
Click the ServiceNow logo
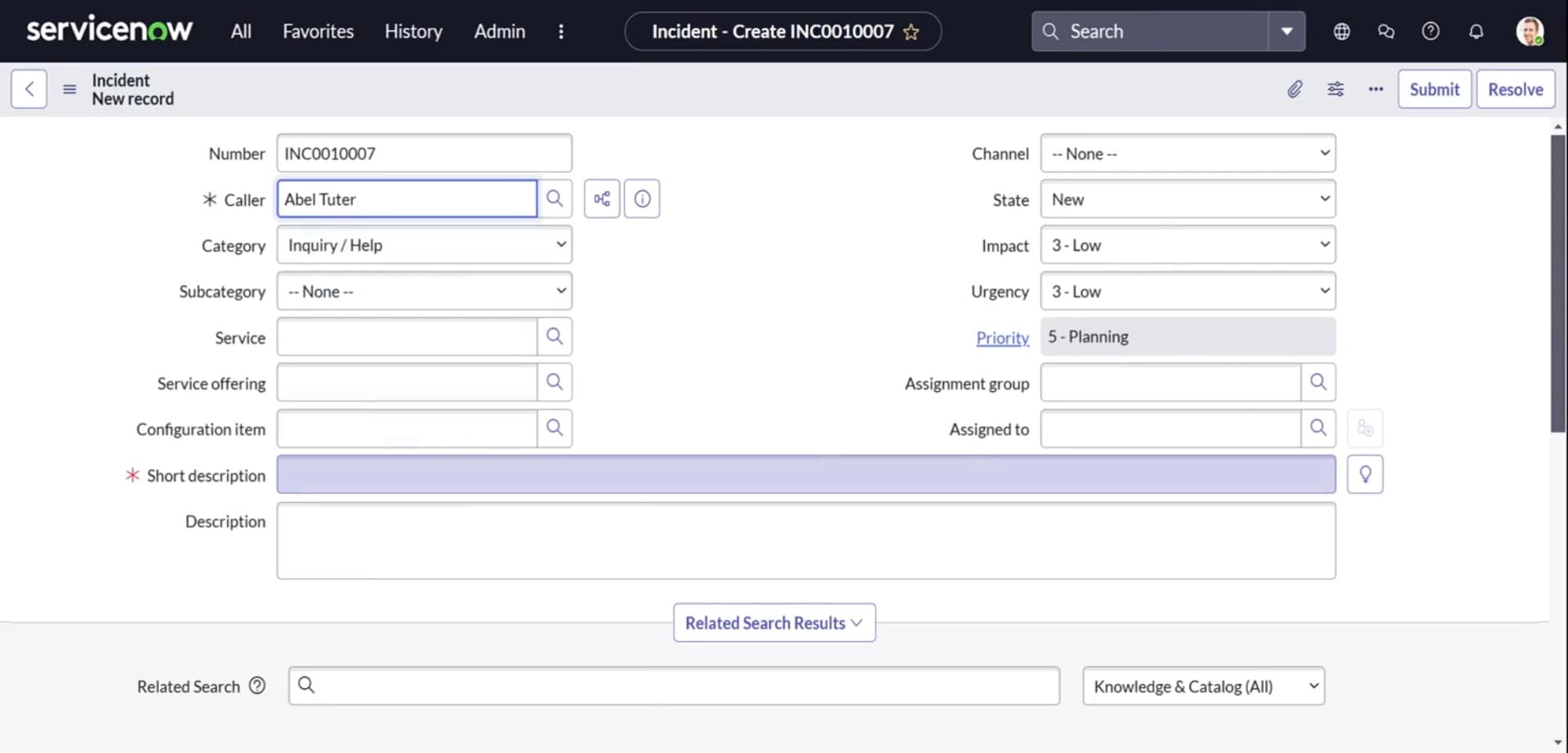tap(109, 31)
